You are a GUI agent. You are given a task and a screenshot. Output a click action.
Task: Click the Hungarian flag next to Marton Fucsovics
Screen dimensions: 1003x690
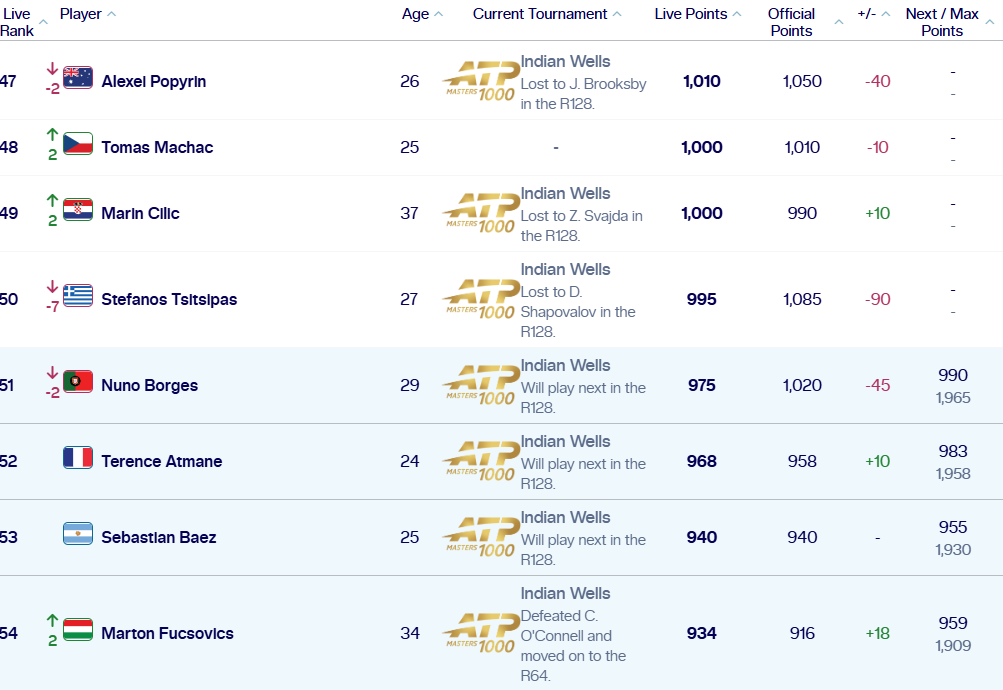77,630
